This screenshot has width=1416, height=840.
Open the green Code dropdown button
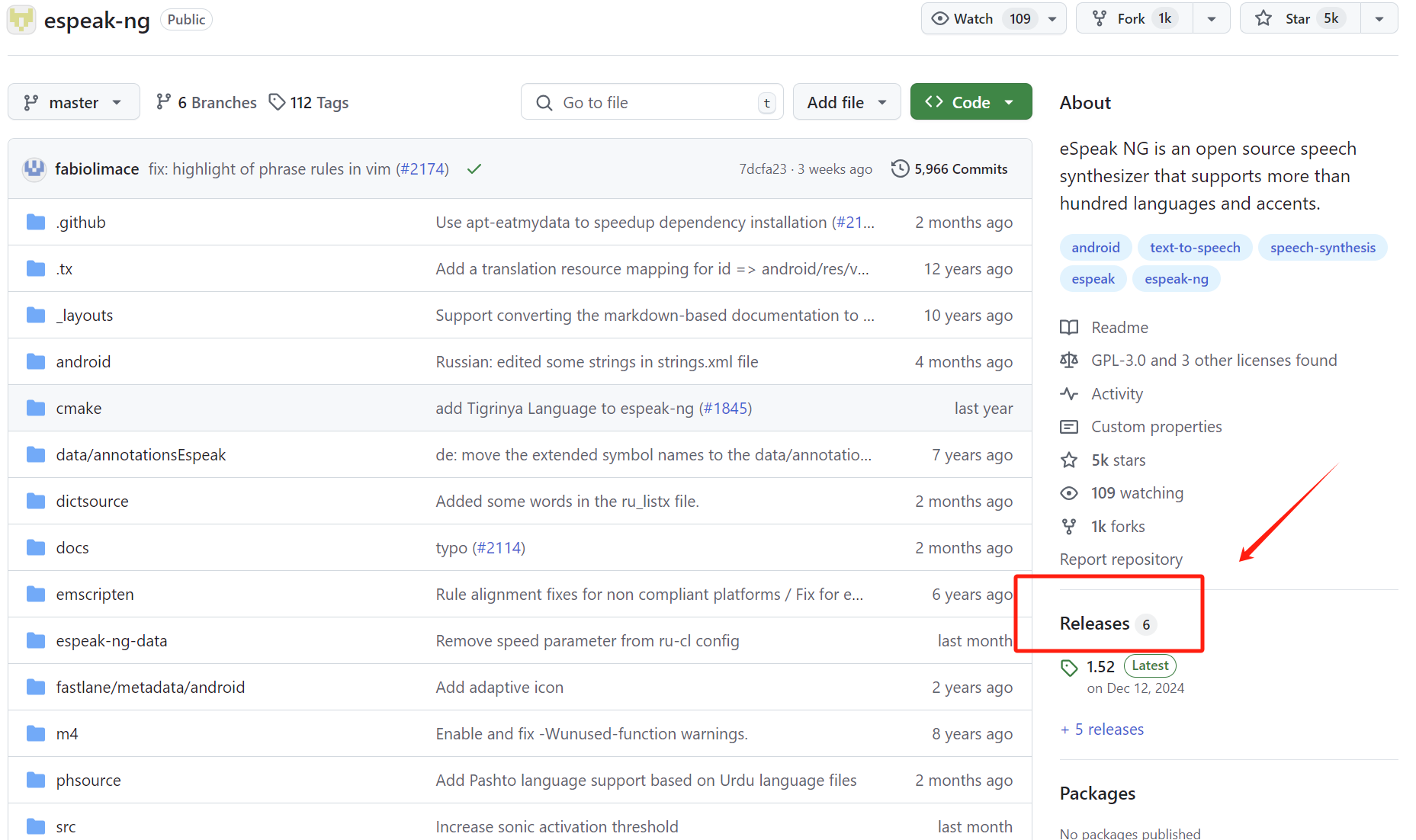tap(971, 102)
